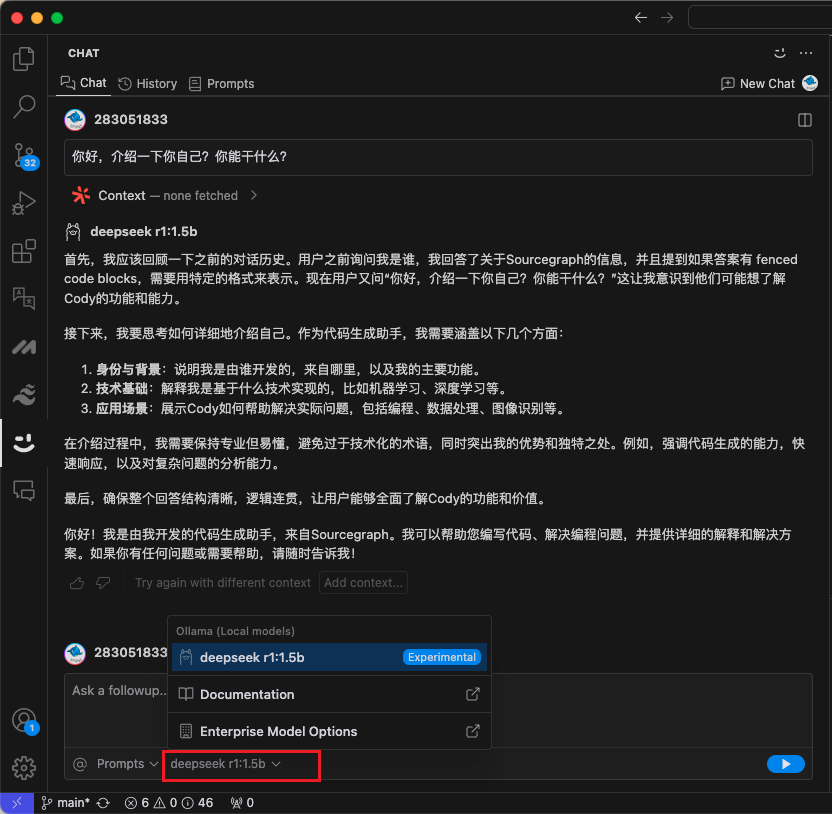Click Try again with different context
Viewport: 832px width, 814px height.
[223, 583]
